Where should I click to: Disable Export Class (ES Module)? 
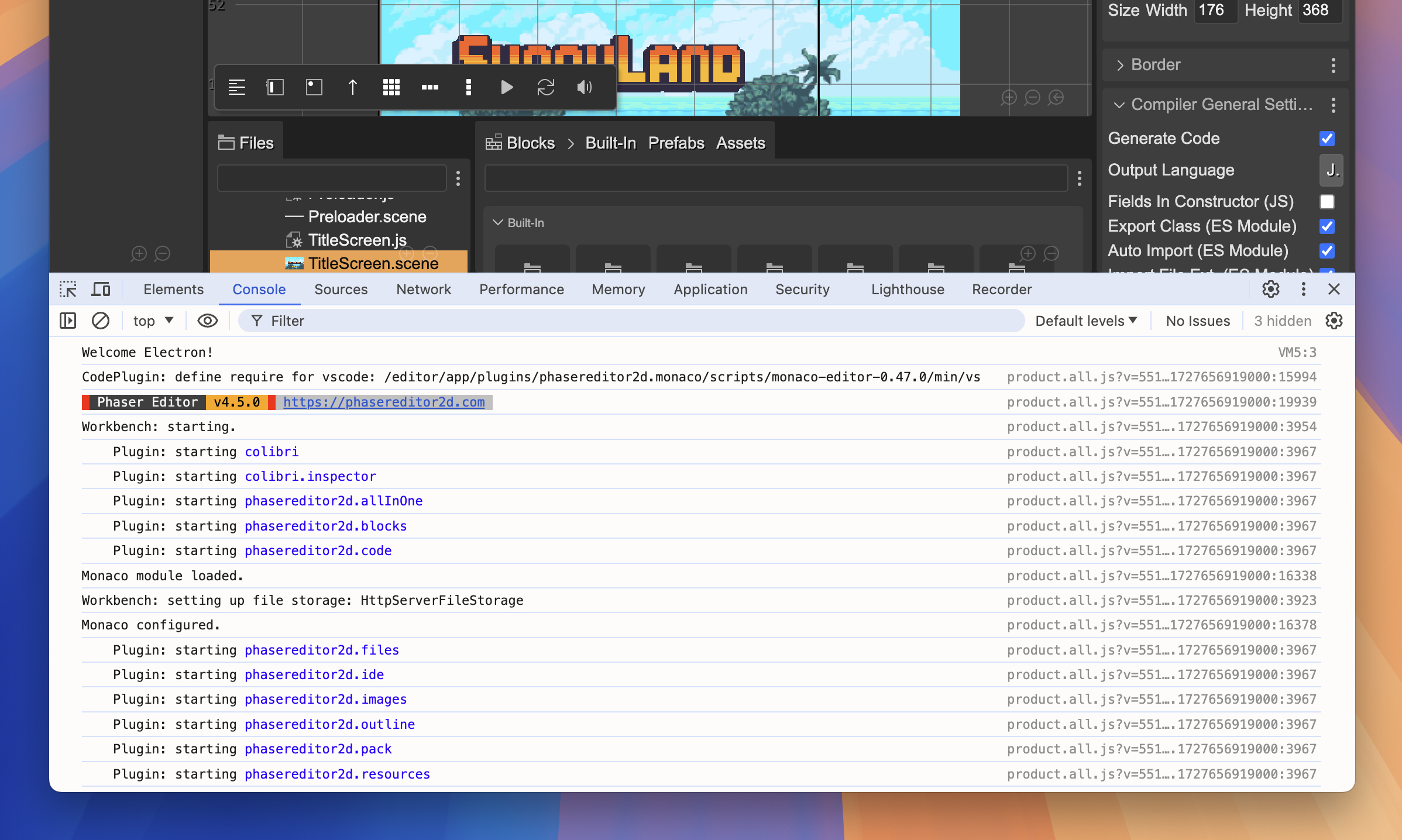1327,226
